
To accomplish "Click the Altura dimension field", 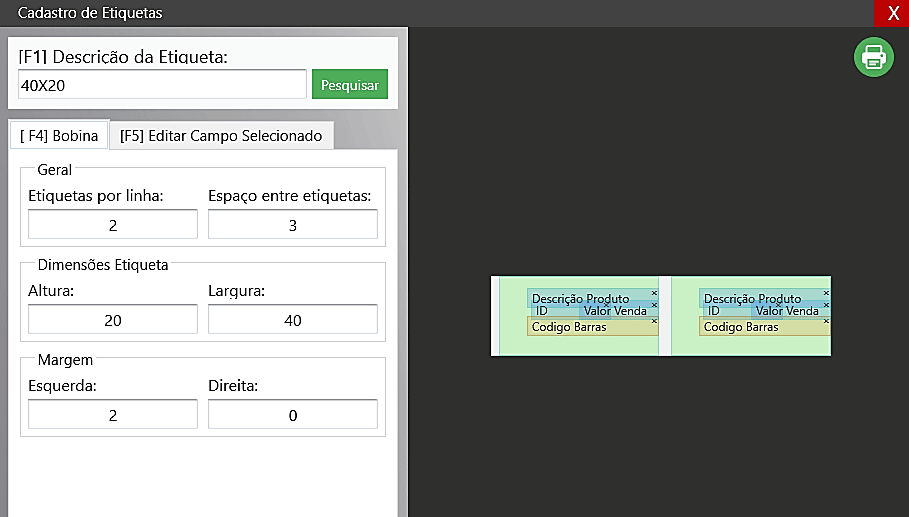I will [113, 320].
